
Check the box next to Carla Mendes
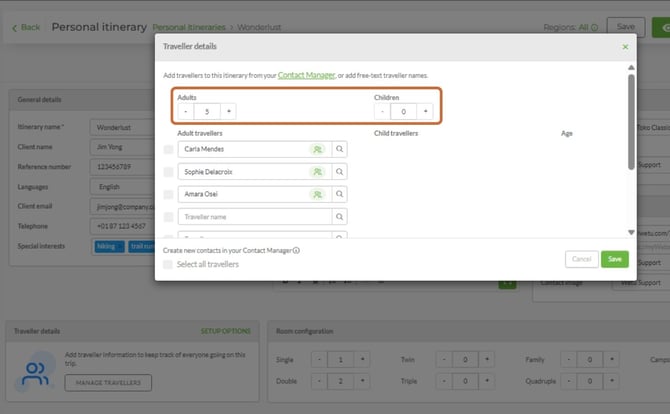pos(168,149)
